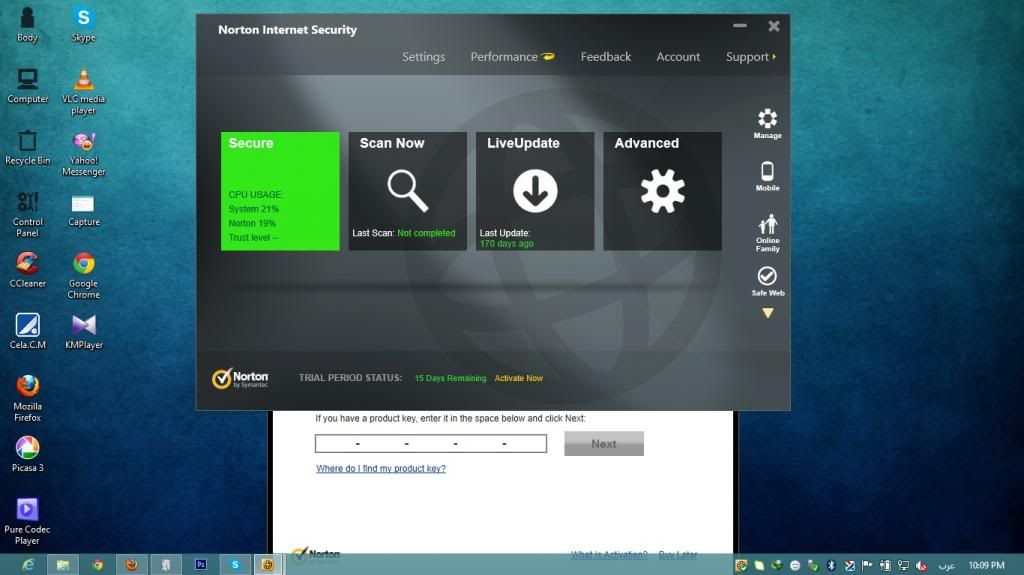
Task: Select the Control Panel desktop icon
Action: click(27, 214)
